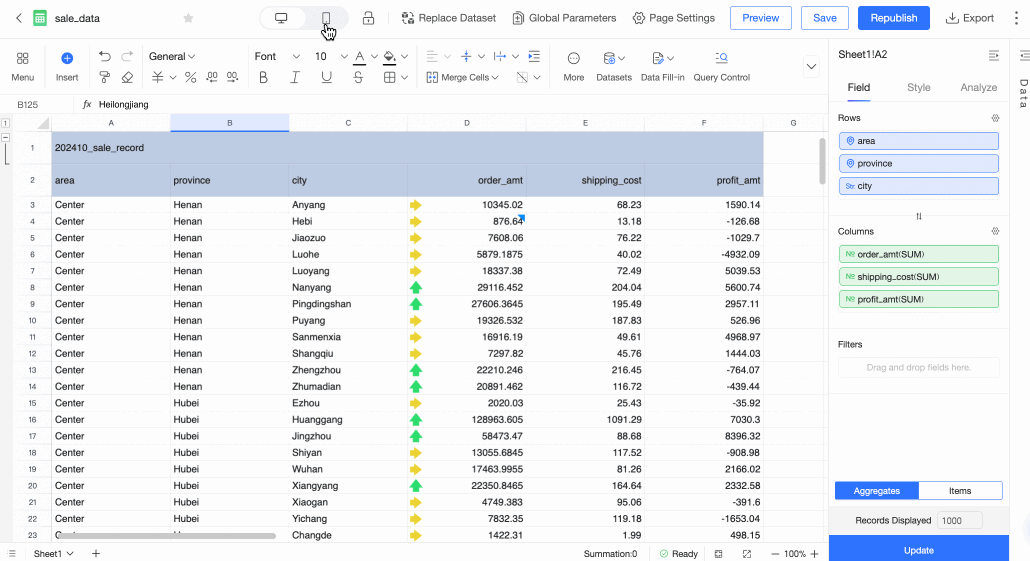
Task: Apply percent format with % icon
Action: (x=190, y=77)
